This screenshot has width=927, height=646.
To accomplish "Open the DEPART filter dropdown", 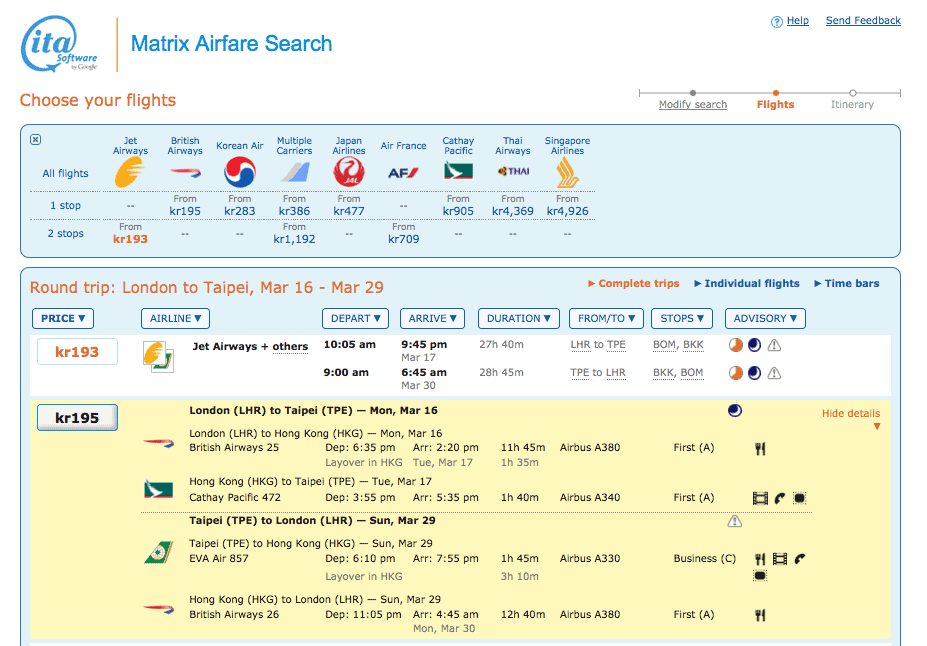I will tap(355, 319).
